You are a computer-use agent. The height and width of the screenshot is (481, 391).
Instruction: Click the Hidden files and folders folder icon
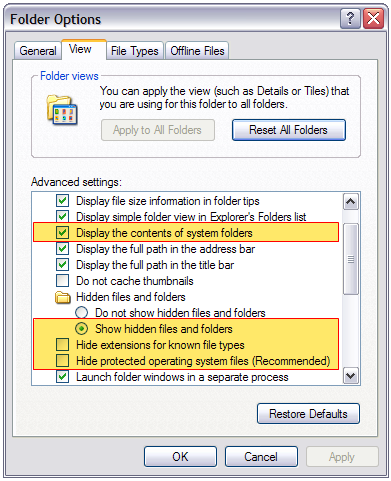(x=63, y=297)
